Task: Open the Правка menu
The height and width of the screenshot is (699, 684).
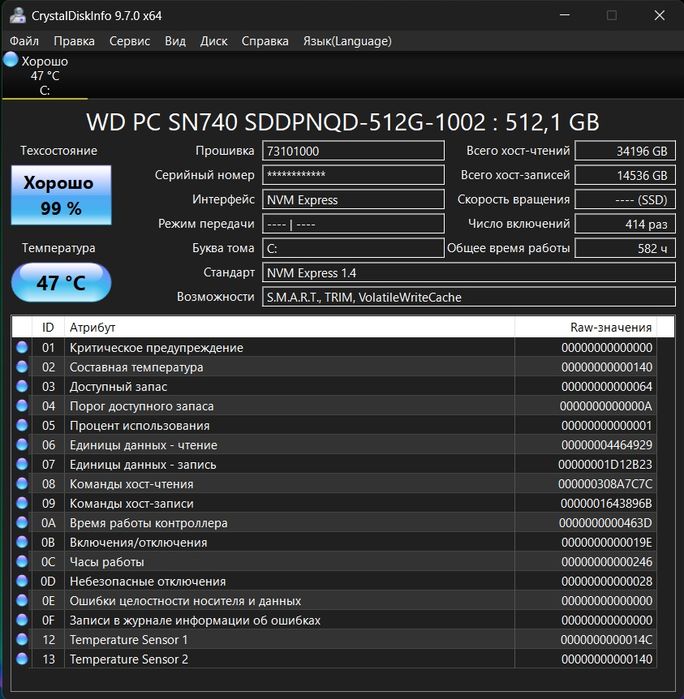Action: pyautogui.click(x=74, y=41)
